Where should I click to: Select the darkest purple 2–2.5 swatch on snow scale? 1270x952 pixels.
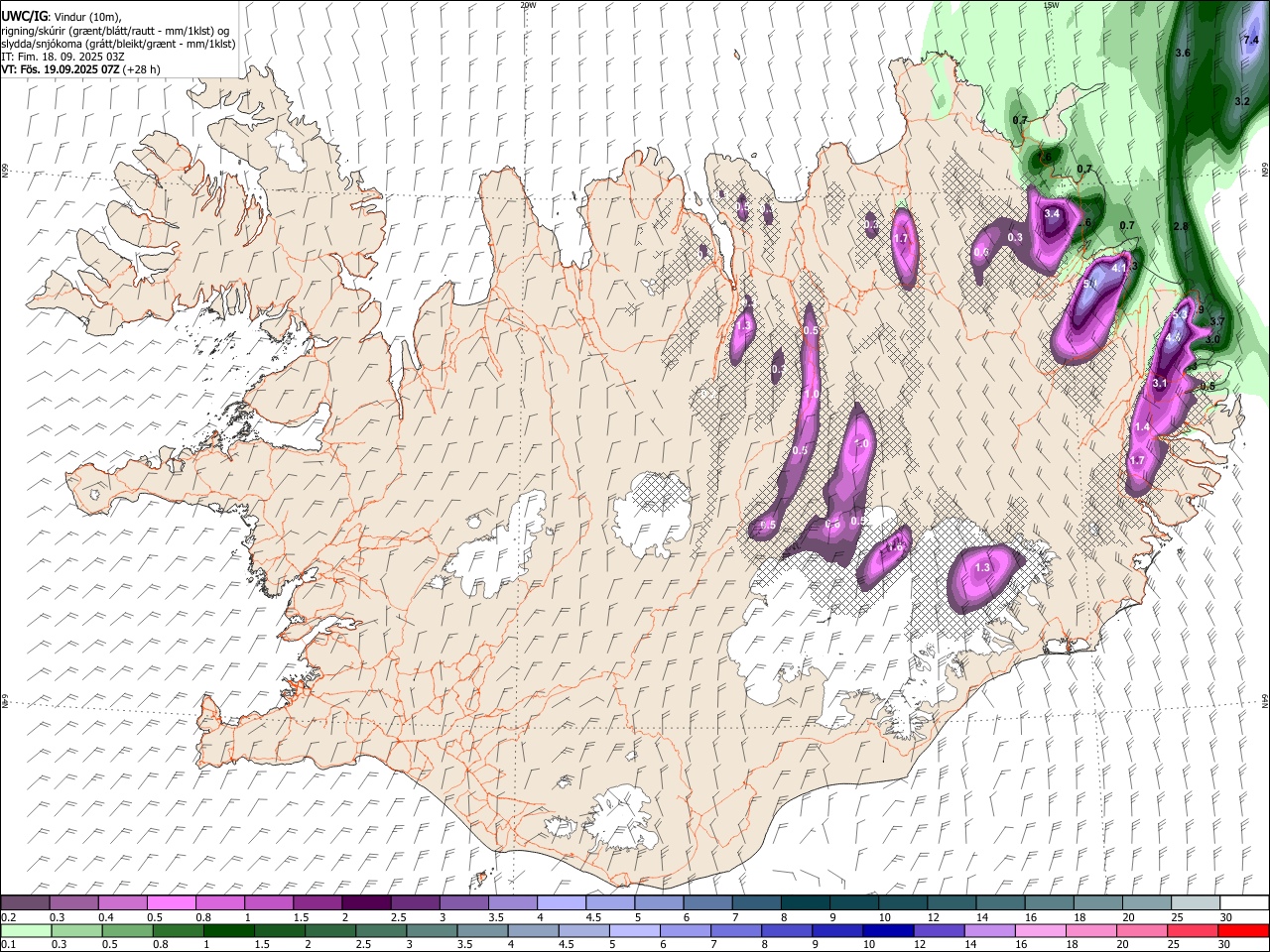point(365,903)
